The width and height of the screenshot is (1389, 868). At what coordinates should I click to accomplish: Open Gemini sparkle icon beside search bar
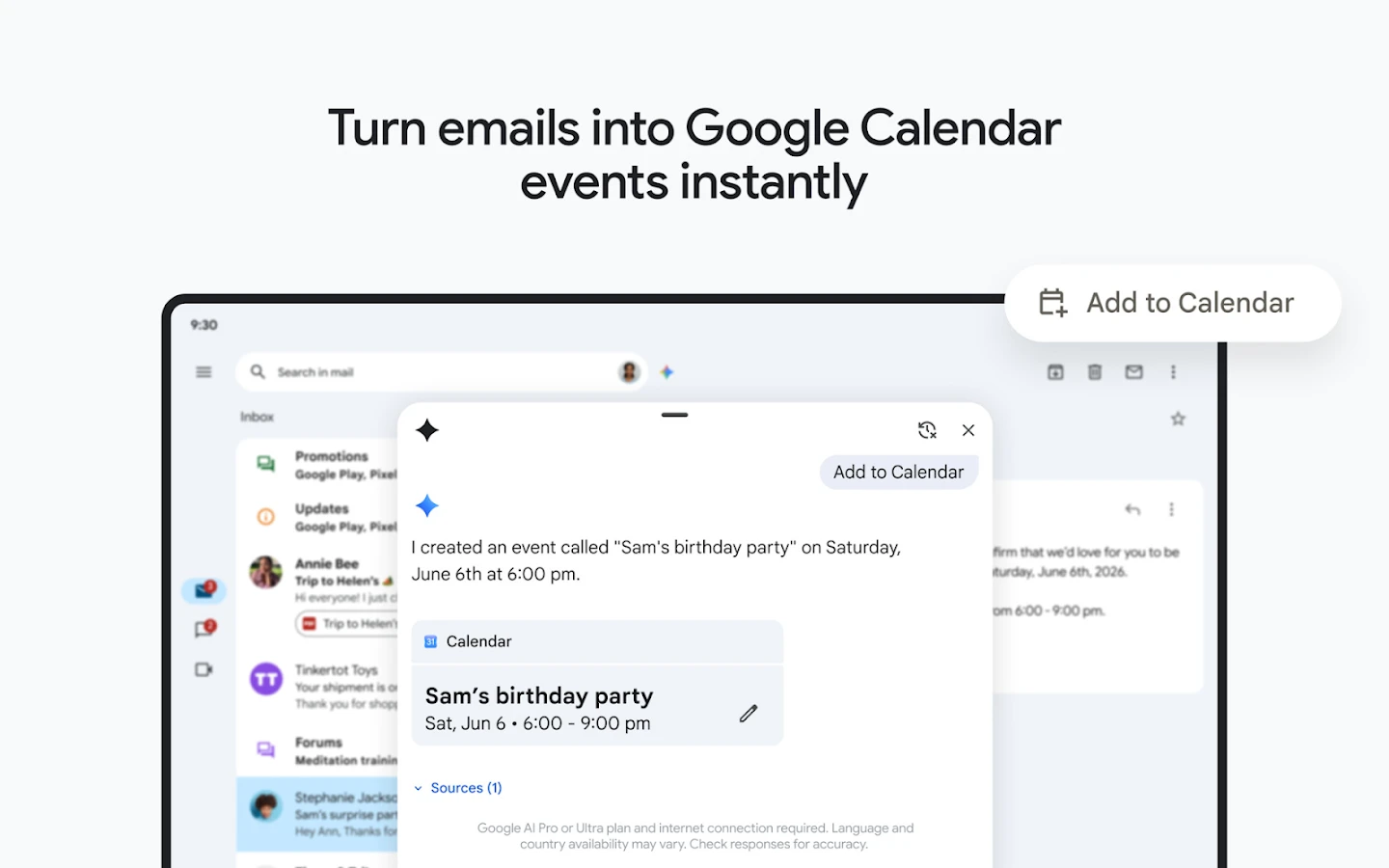coord(667,372)
